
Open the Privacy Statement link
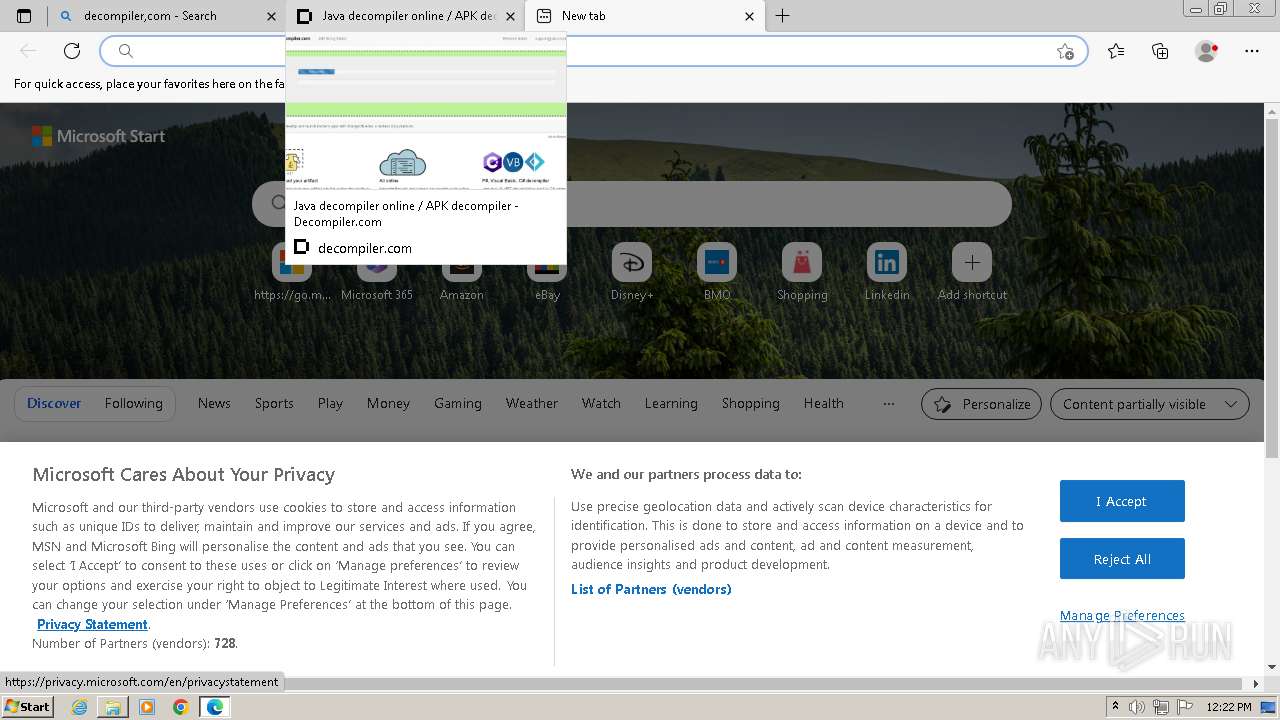tap(92, 624)
